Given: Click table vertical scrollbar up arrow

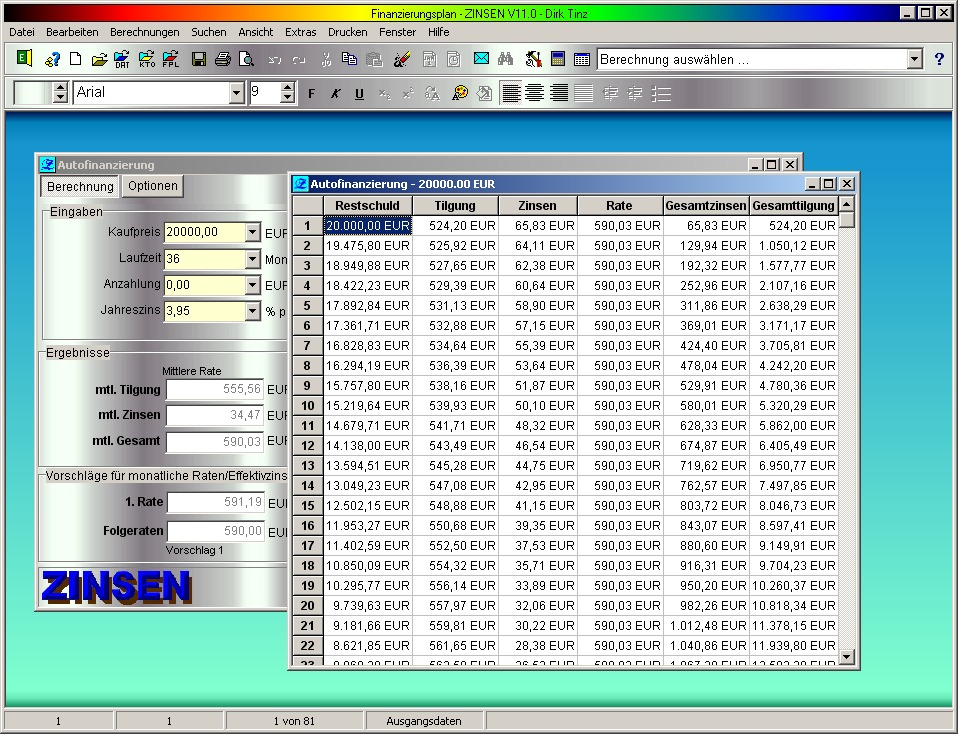Looking at the screenshot, I should click(x=846, y=204).
